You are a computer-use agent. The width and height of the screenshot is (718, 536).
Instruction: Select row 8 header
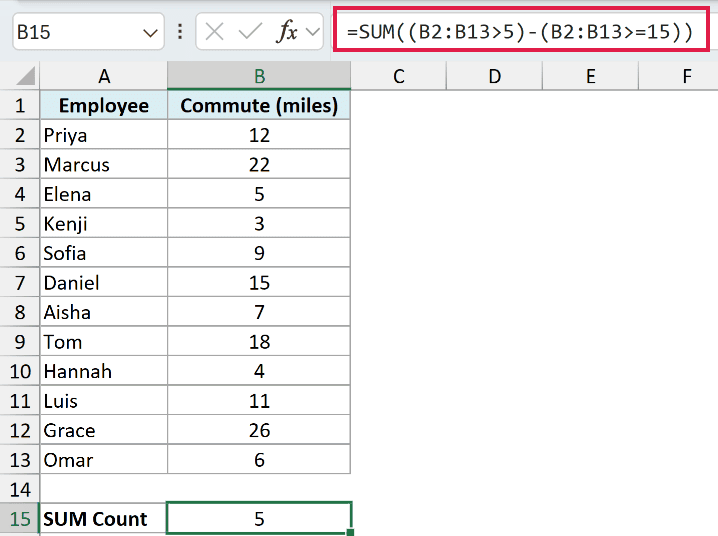point(20,312)
